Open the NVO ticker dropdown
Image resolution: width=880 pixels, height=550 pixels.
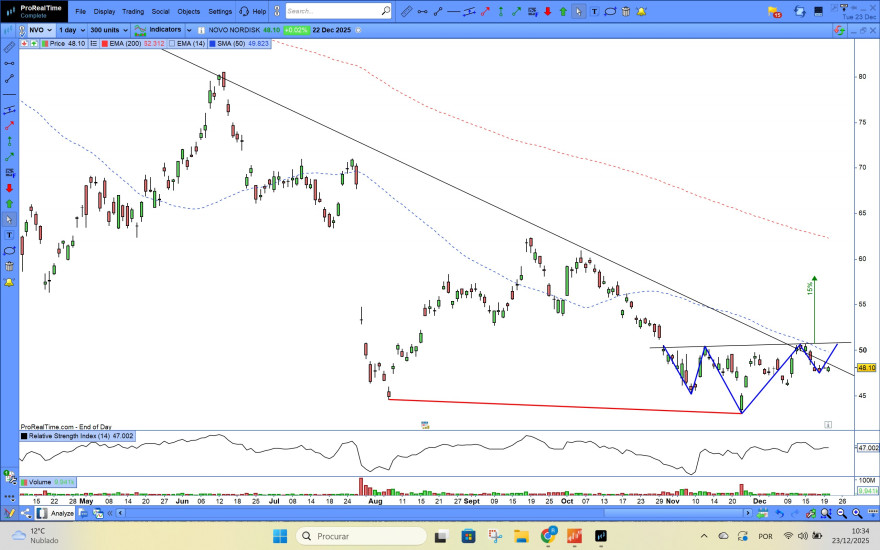40,30
